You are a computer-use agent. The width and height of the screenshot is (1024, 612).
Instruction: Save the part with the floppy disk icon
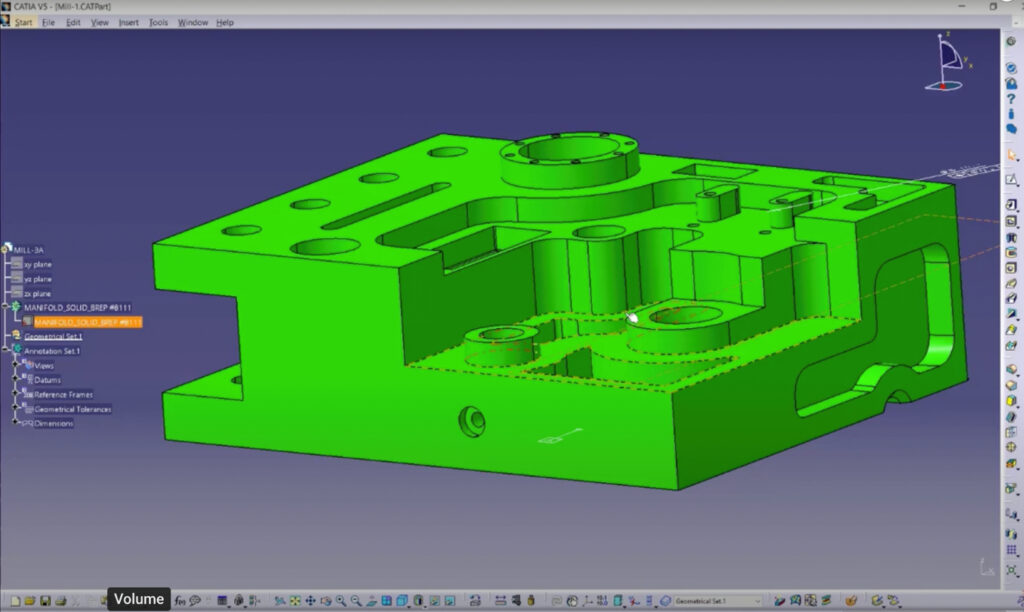pos(45,600)
